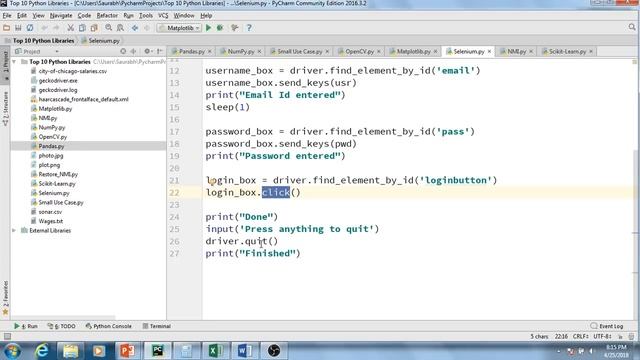Open the Event Log

(x=607, y=326)
